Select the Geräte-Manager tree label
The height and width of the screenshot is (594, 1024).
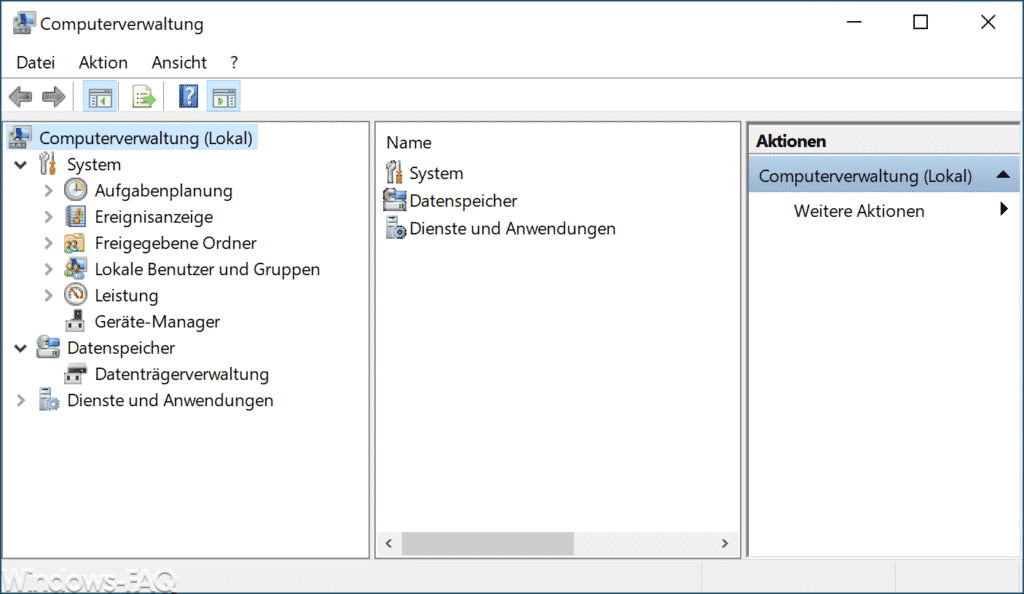[157, 321]
